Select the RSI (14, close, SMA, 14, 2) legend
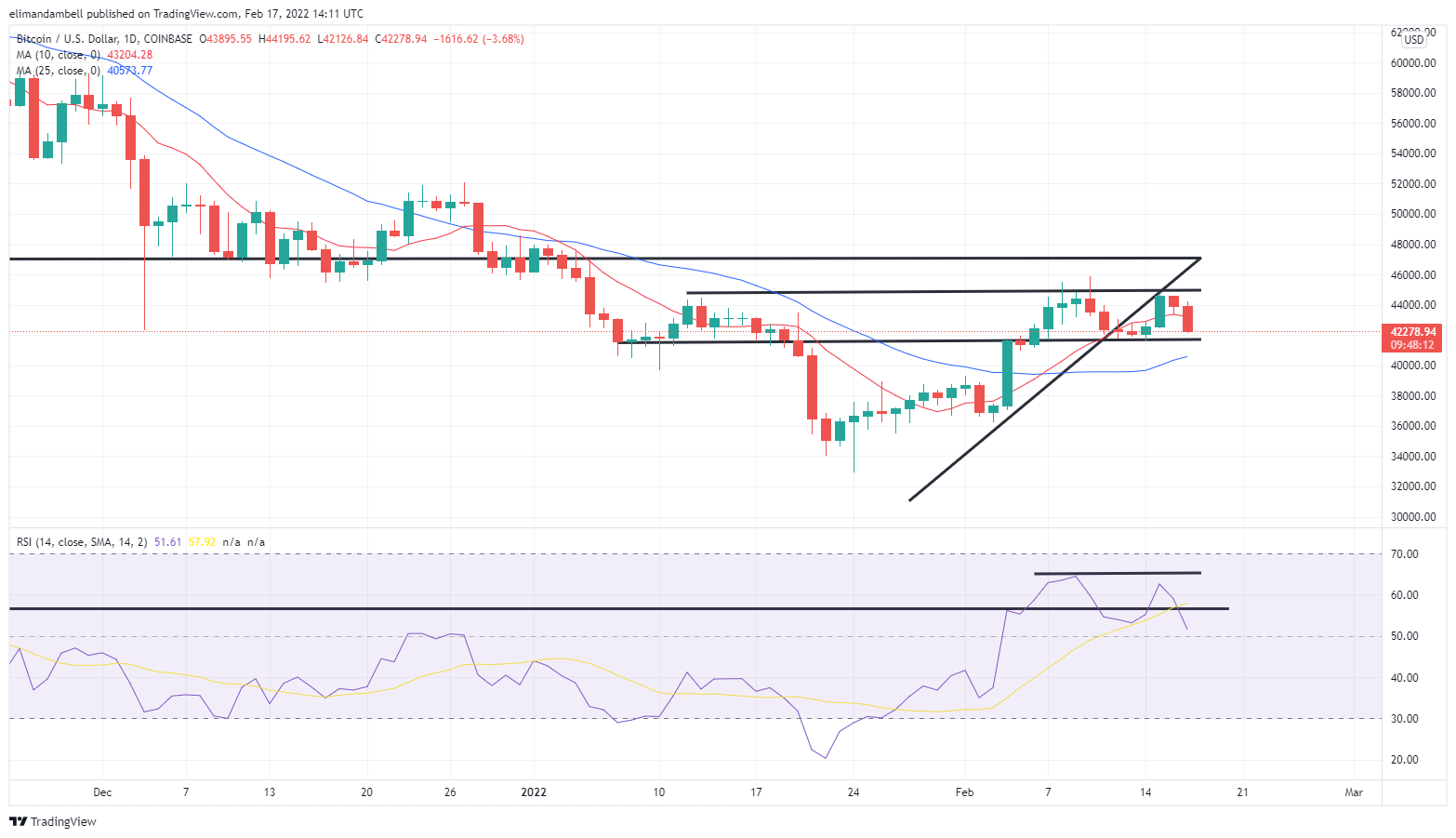The width and height of the screenshot is (1456, 838). coord(82,541)
